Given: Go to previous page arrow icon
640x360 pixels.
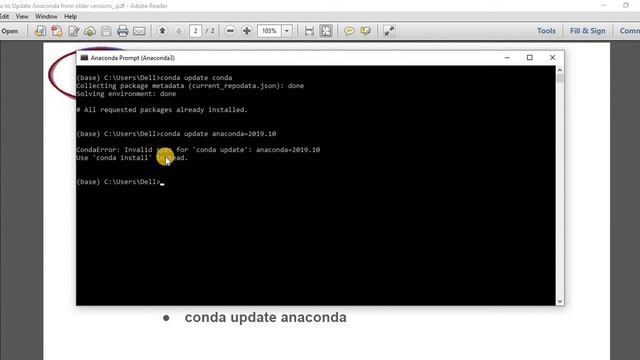Looking at the screenshot, I should 162,31.
